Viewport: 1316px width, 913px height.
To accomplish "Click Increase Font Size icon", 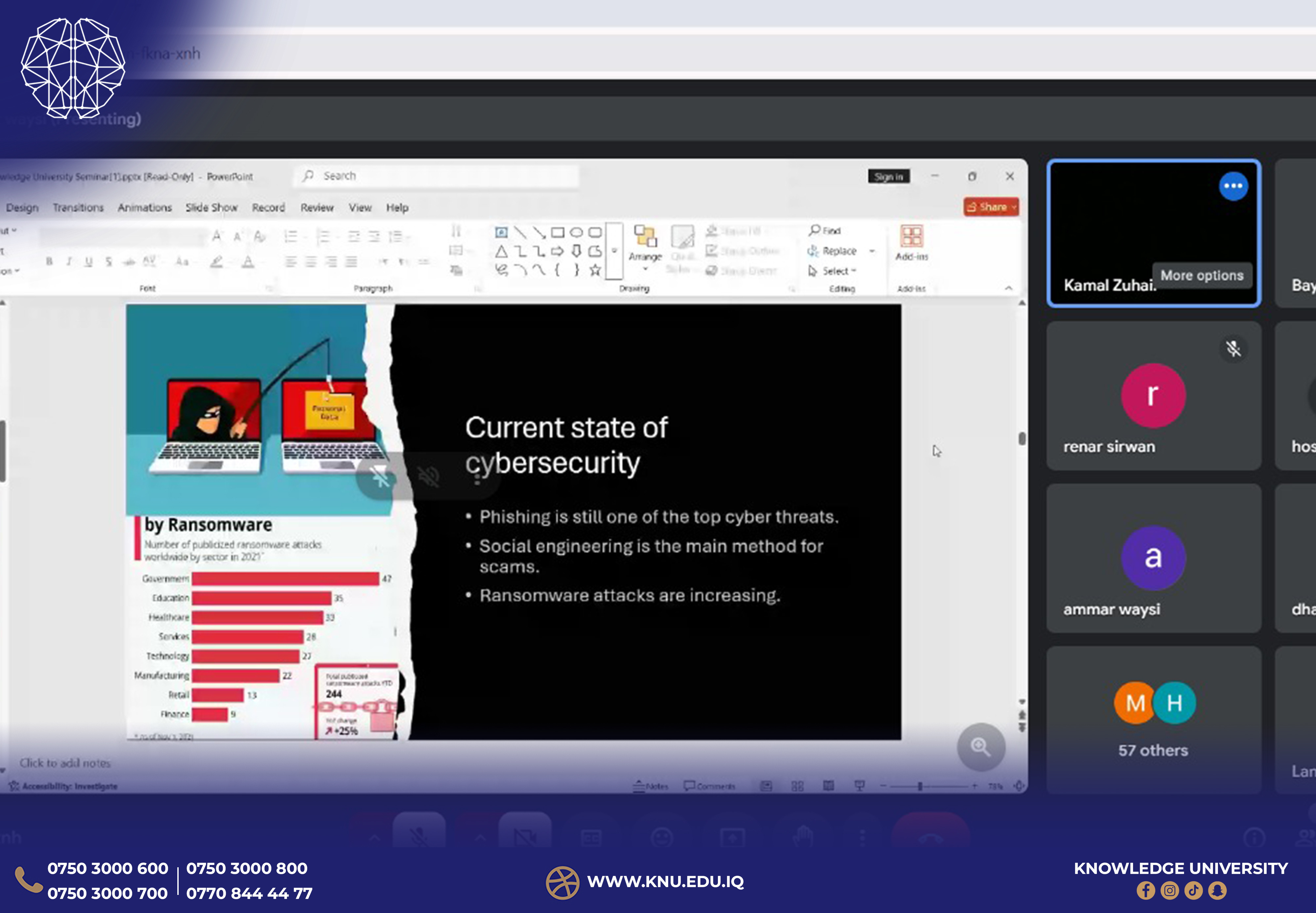I will 217,236.
